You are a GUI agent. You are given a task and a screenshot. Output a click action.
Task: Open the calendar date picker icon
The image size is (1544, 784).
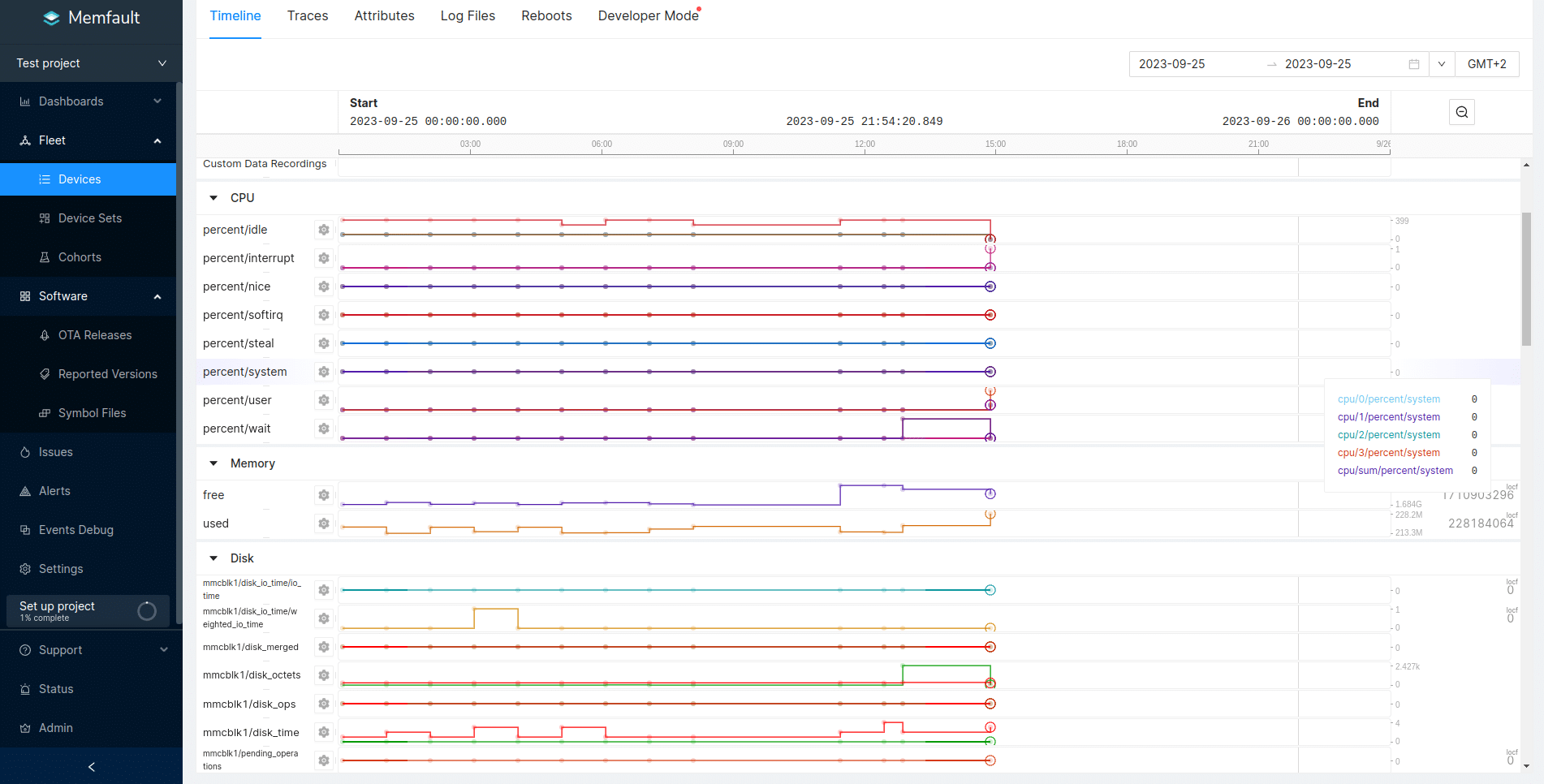pos(1414,64)
